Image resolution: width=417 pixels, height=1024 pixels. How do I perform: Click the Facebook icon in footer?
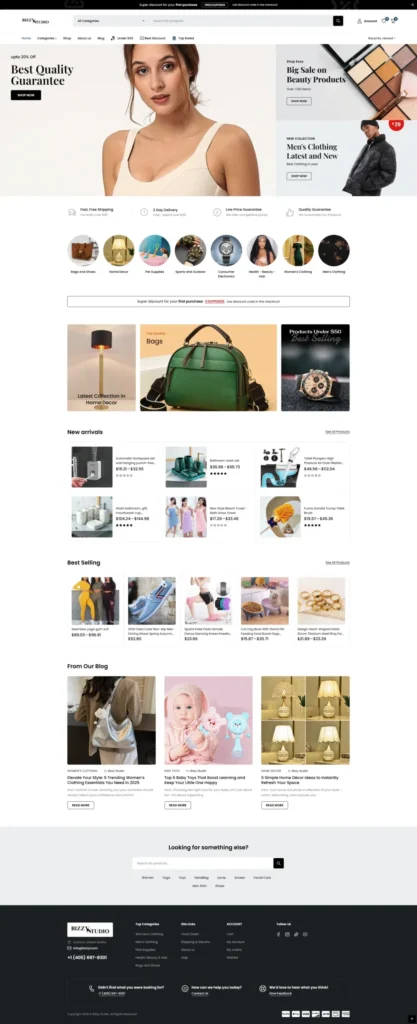point(279,935)
